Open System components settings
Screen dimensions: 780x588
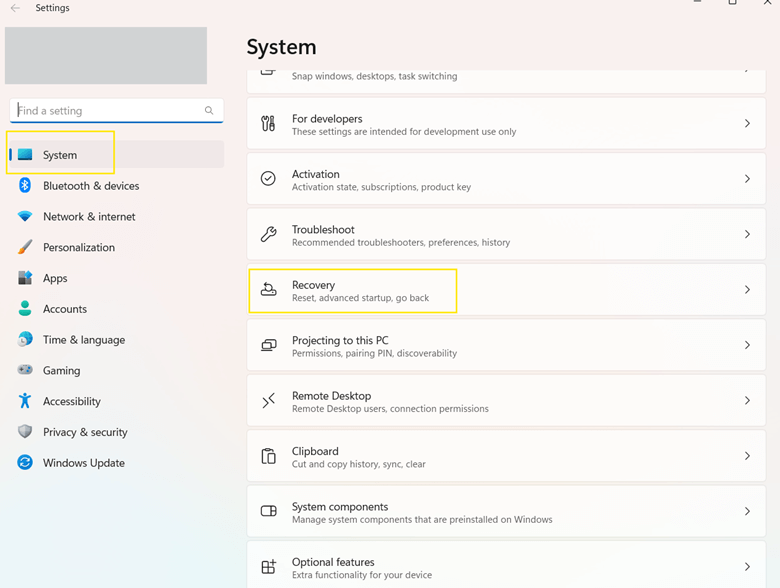(506, 511)
